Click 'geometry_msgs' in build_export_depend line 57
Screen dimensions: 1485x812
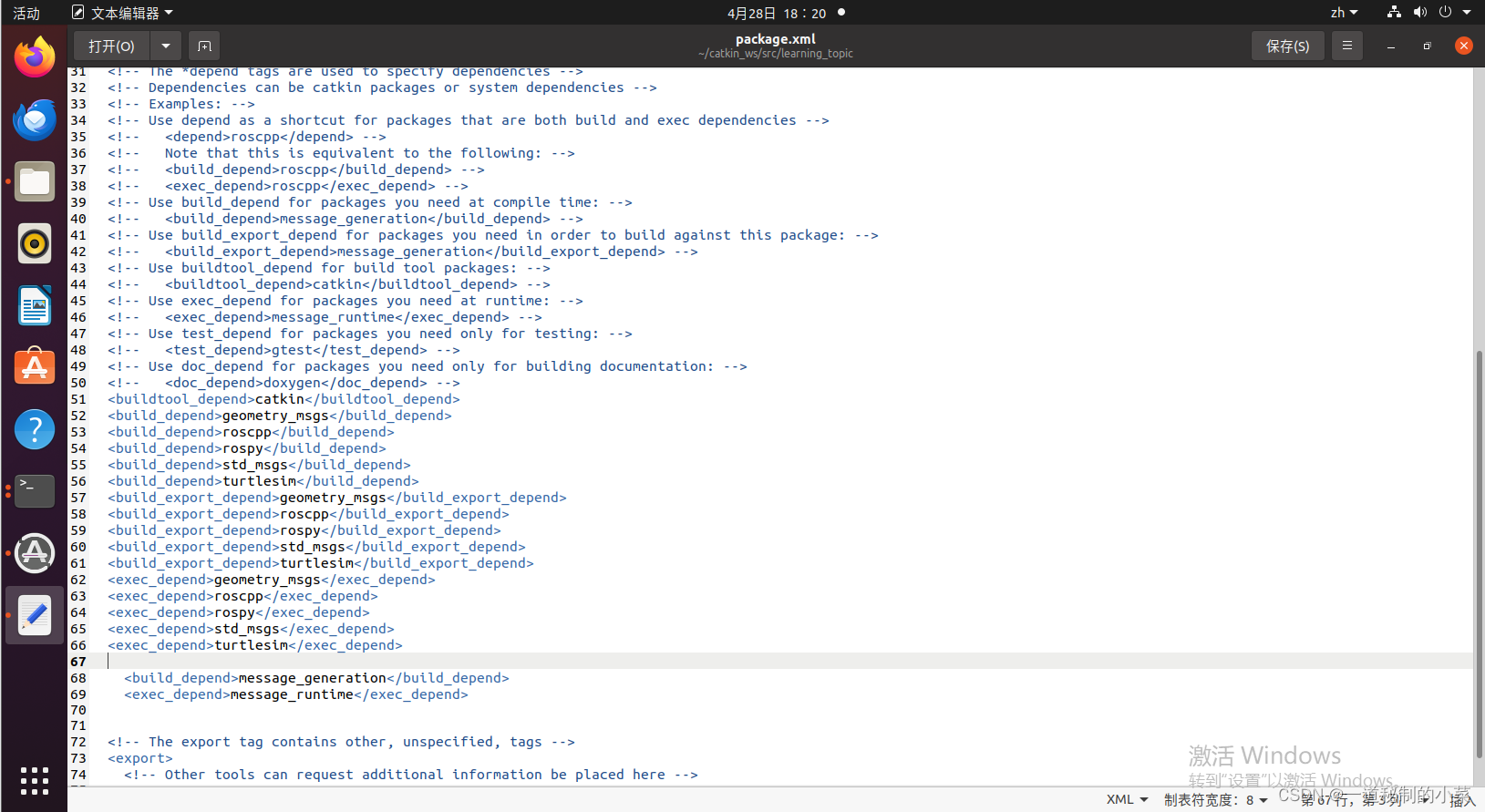[x=333, y=498]
